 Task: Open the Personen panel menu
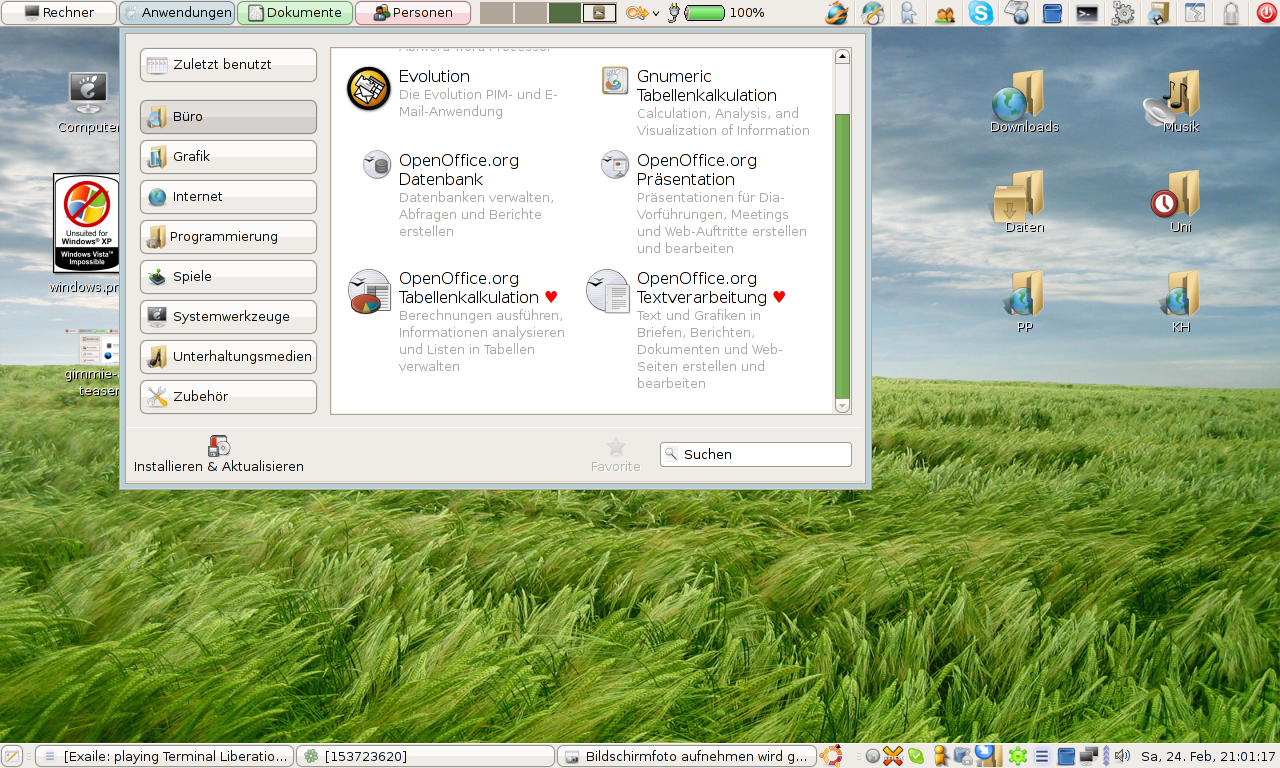click(x=413, y=13)
